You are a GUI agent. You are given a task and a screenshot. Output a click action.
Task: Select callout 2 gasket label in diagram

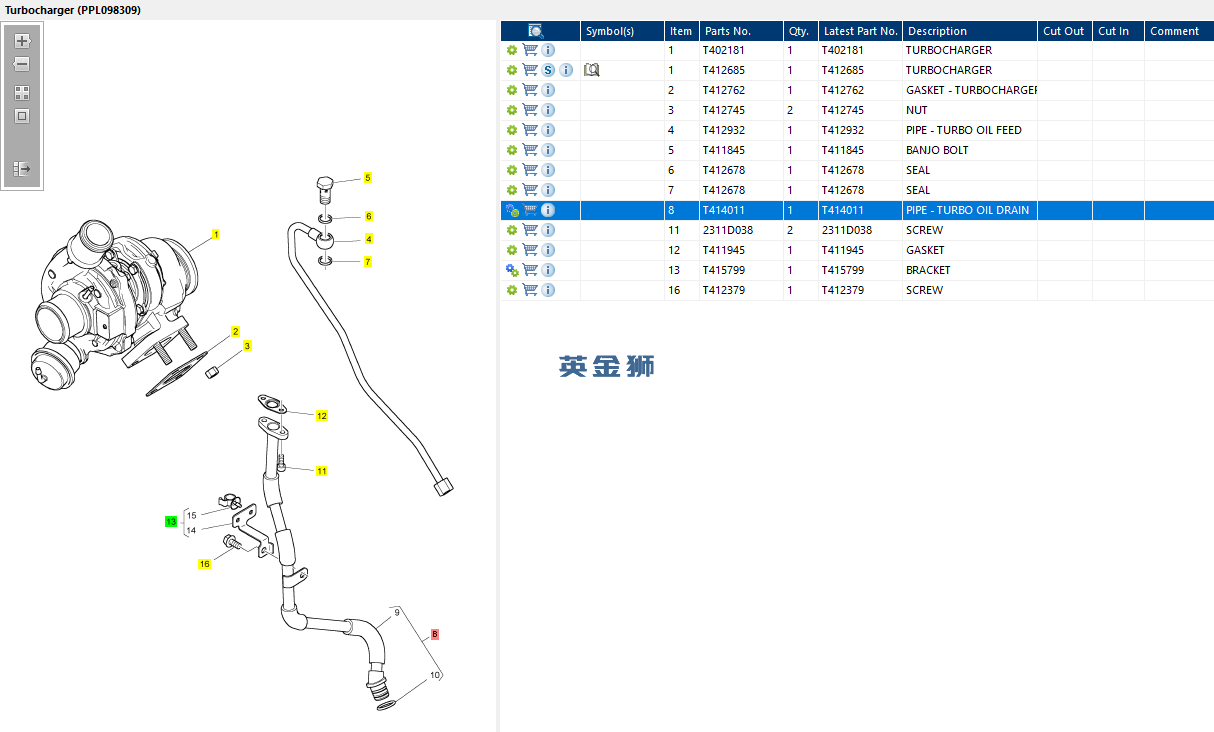235,331
